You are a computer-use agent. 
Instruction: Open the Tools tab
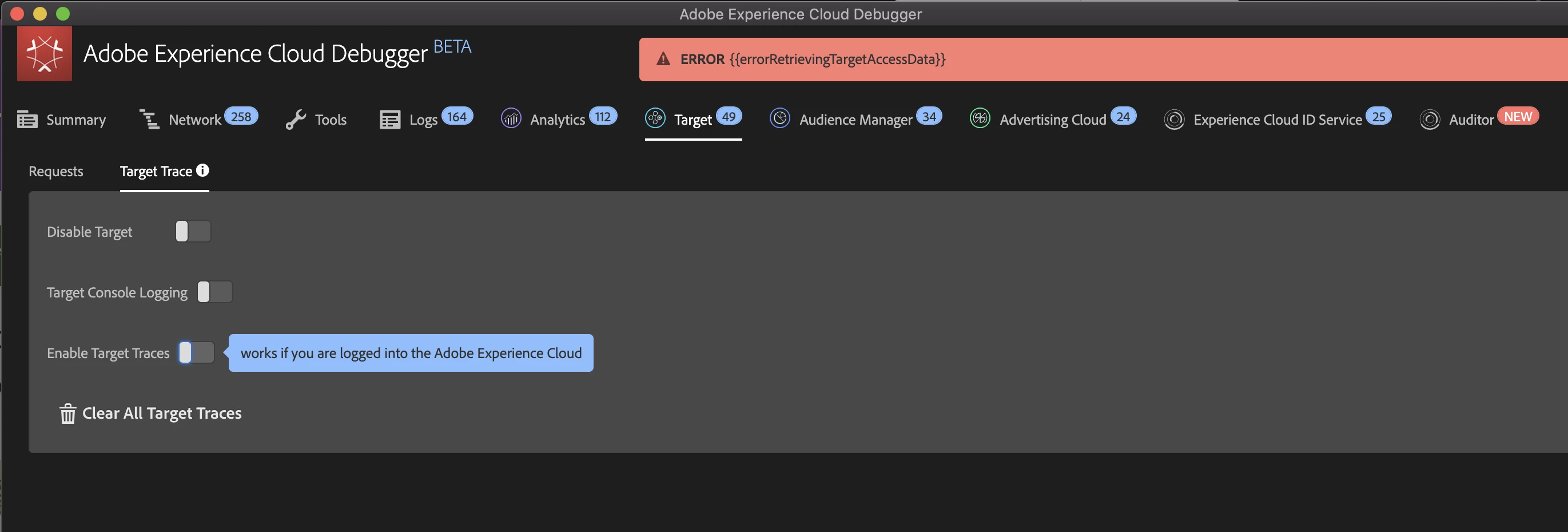(316, 120)
